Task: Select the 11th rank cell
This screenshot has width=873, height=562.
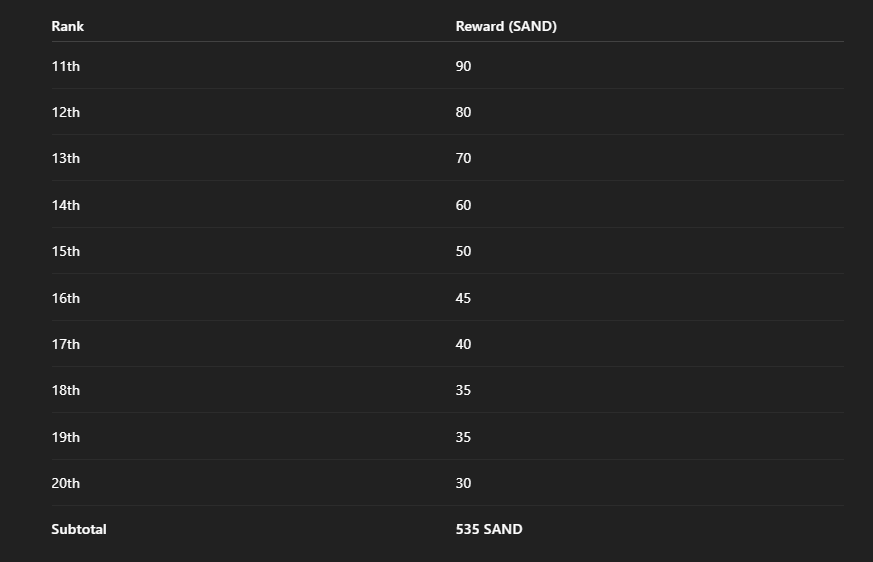Action: click(66, 66)
